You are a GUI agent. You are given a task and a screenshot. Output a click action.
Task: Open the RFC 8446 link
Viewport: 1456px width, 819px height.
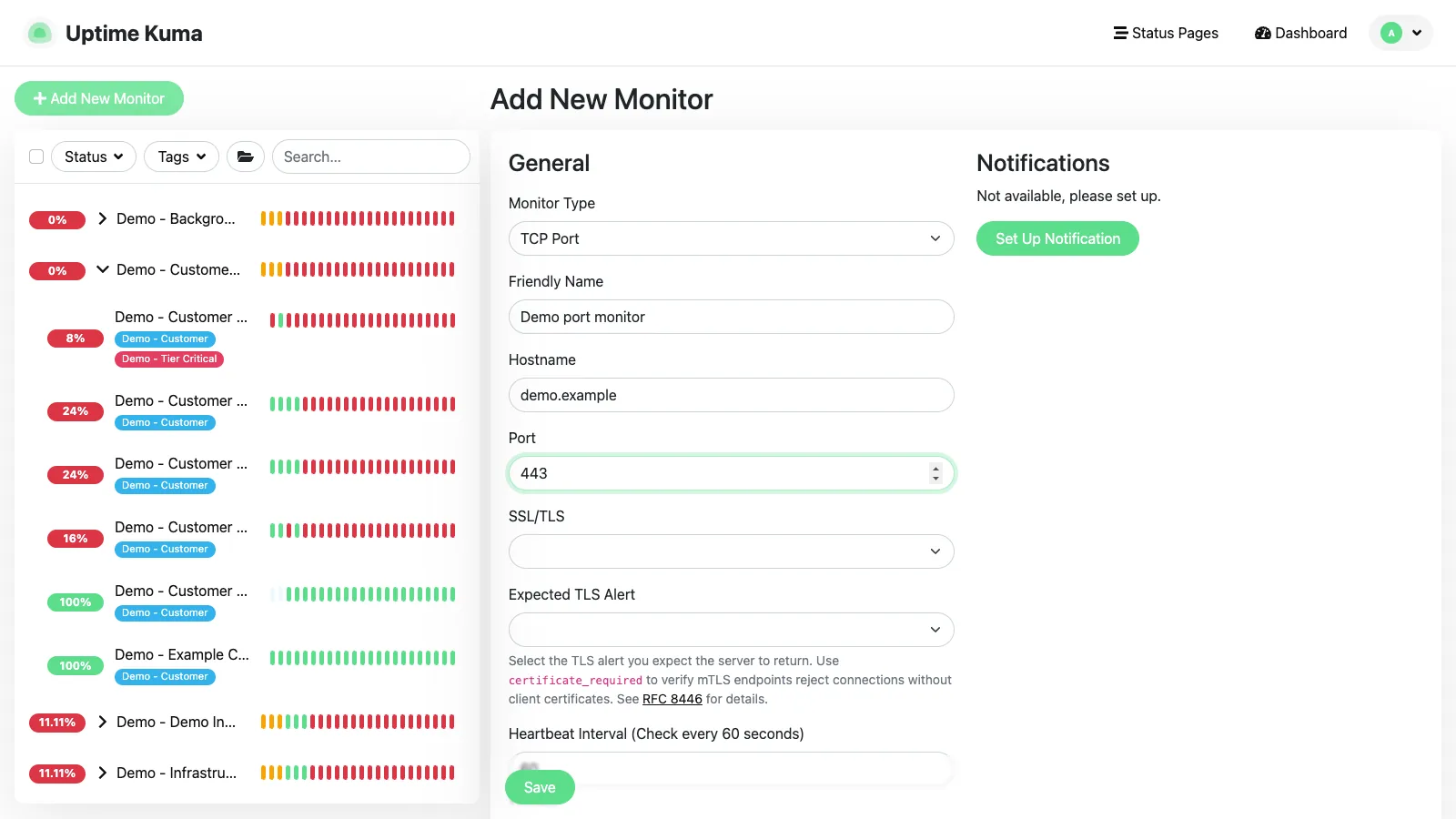[x=672, y=699]
